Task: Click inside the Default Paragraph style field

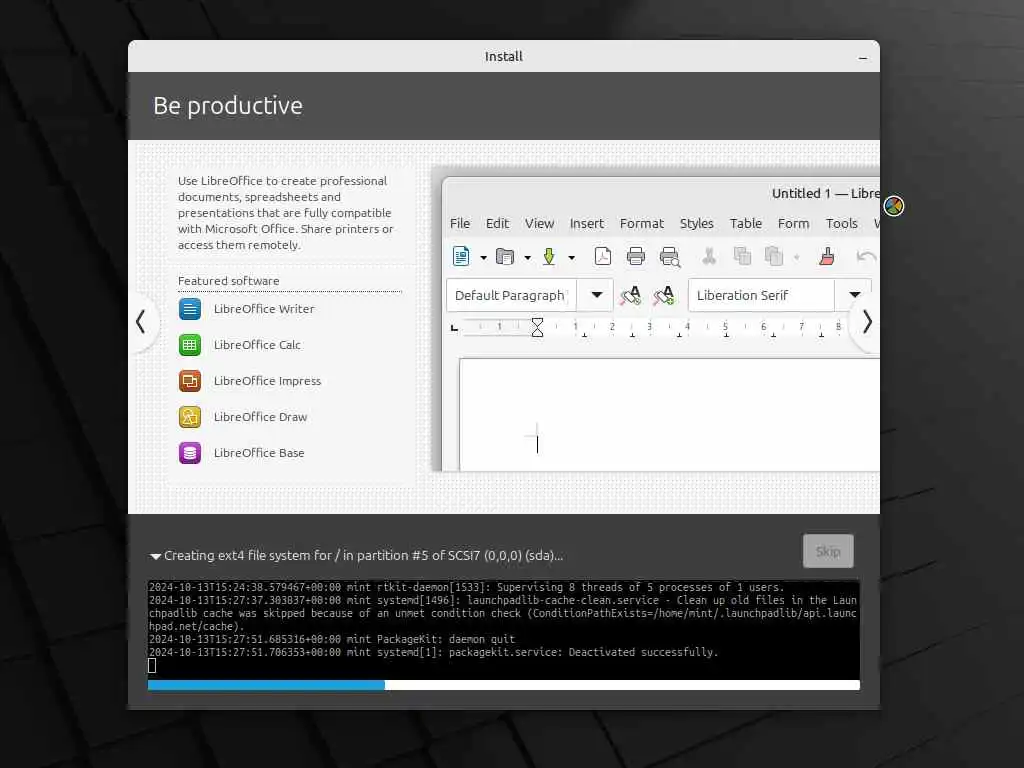Action: pos(511,295)
